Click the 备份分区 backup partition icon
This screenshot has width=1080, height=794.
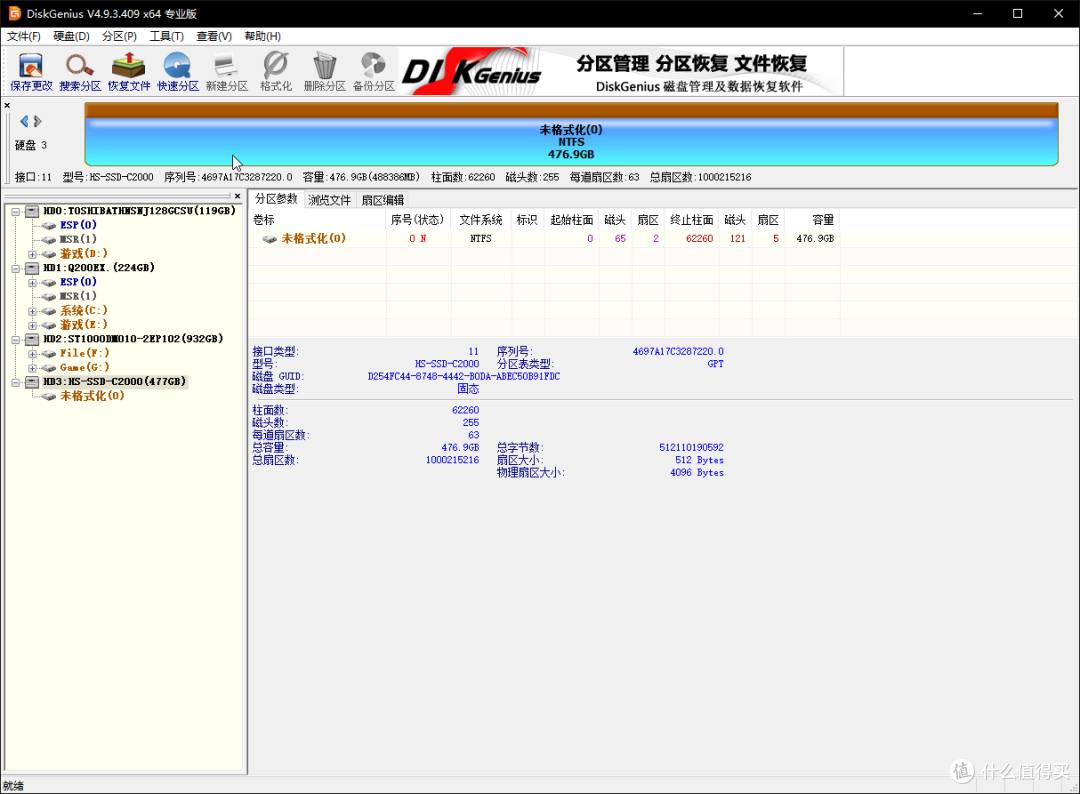tap(373, 72)
